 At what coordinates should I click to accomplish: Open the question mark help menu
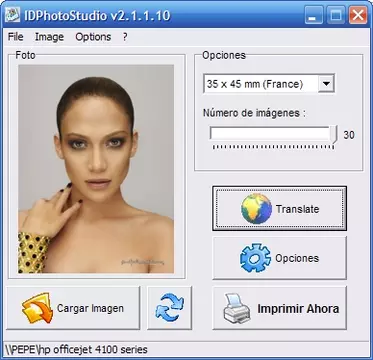coord(125,37)
